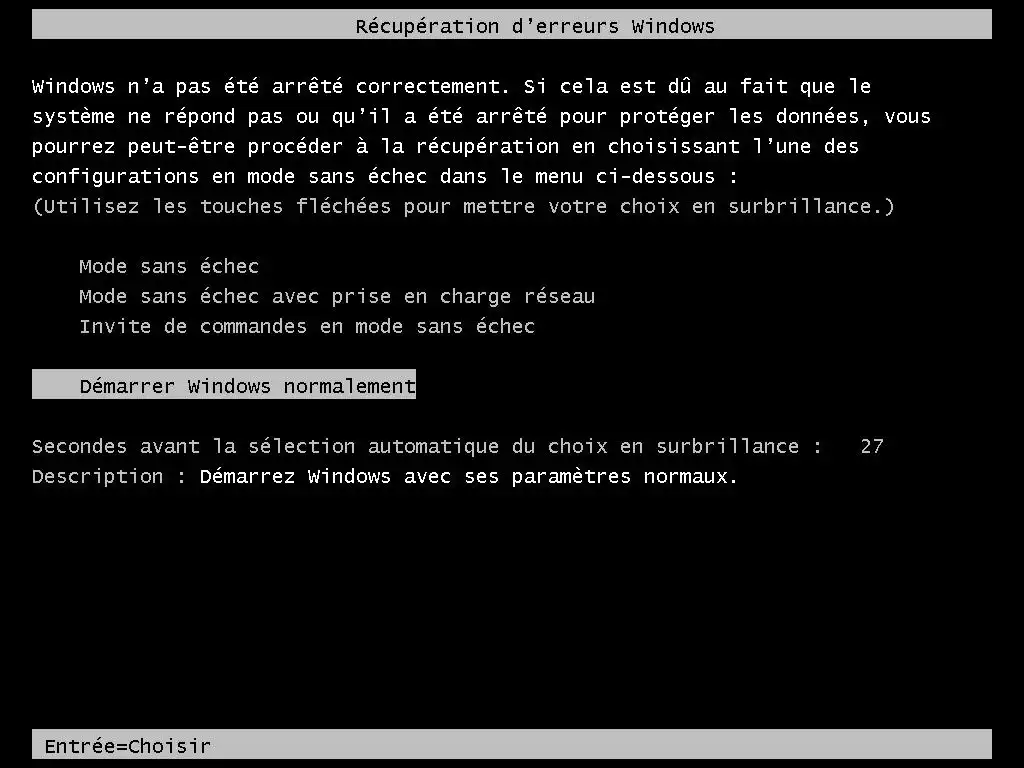1024x768 pixels.
Task: Click the arrow-keys hint "Utilisez les touches fléchées"
Action: pyautogui.click(x=216, y=206)
